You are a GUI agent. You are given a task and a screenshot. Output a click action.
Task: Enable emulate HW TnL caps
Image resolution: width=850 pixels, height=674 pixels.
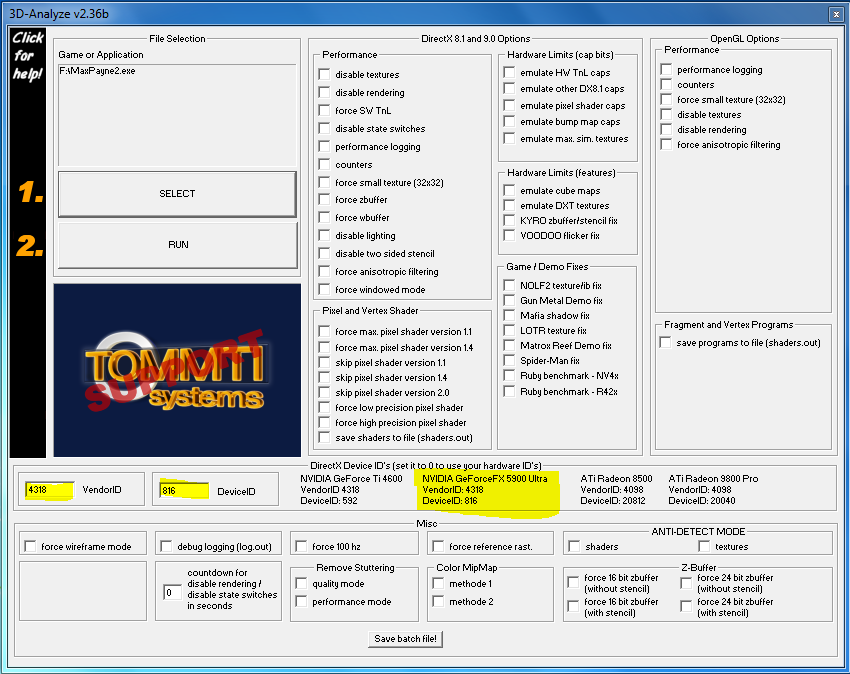(x=509, y=72)
